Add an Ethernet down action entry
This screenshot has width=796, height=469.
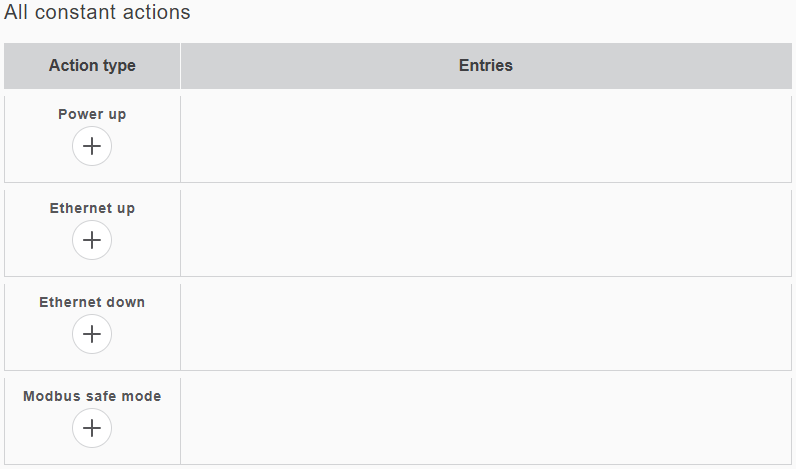[x=92, y=334]
